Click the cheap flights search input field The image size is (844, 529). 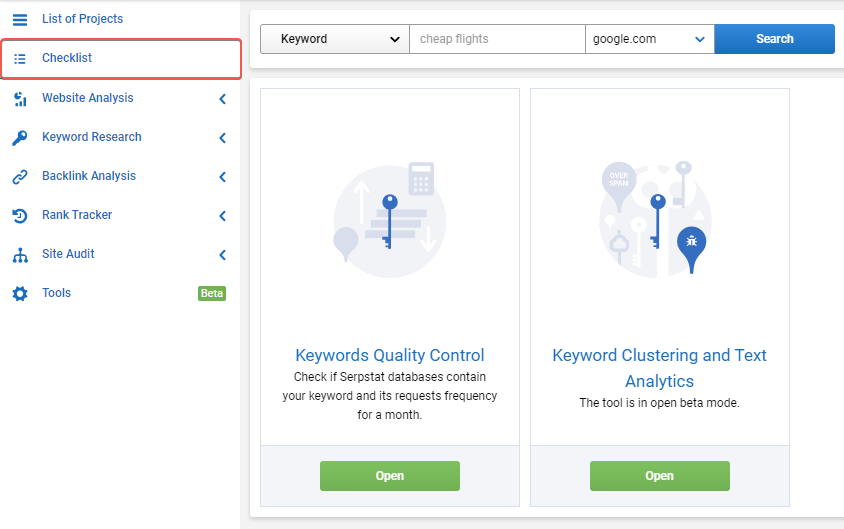(x=497, y=39)
